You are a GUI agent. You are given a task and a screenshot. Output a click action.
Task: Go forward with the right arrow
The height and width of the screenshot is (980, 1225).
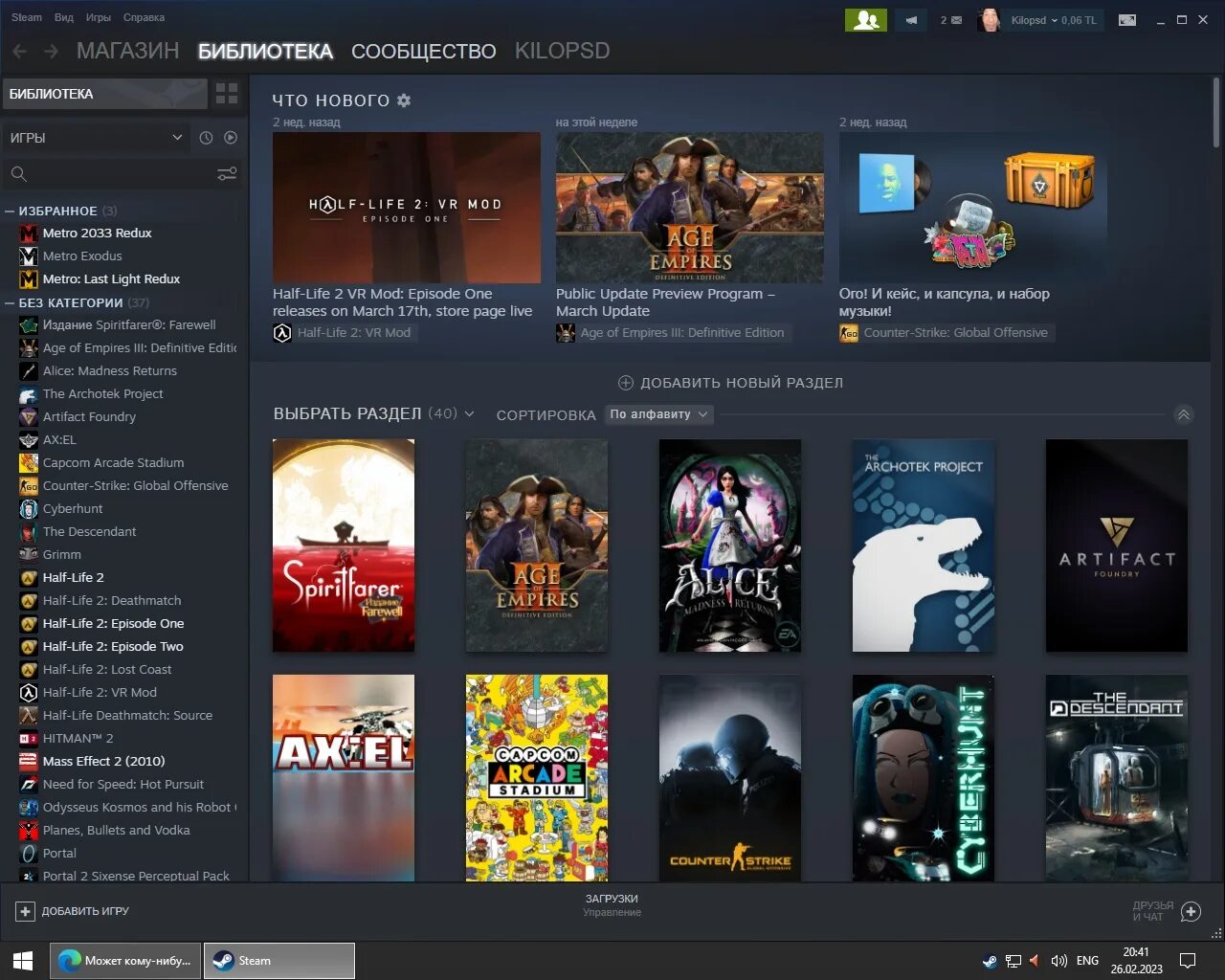click(x=51, y=51)
